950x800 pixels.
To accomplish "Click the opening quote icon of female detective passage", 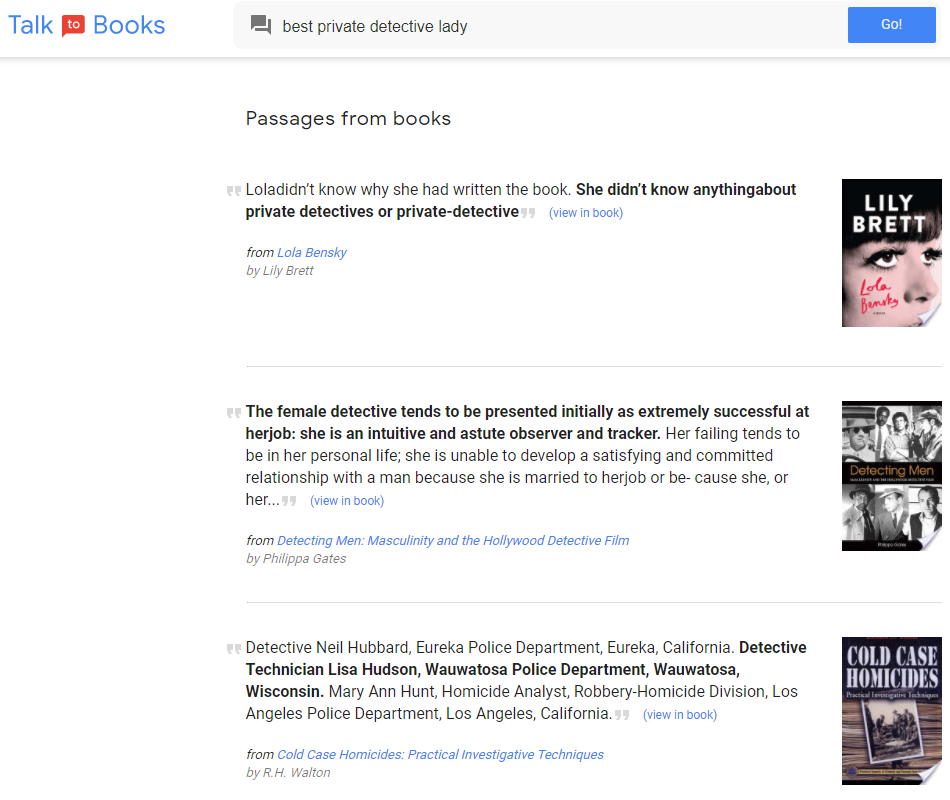I will 234,412.
